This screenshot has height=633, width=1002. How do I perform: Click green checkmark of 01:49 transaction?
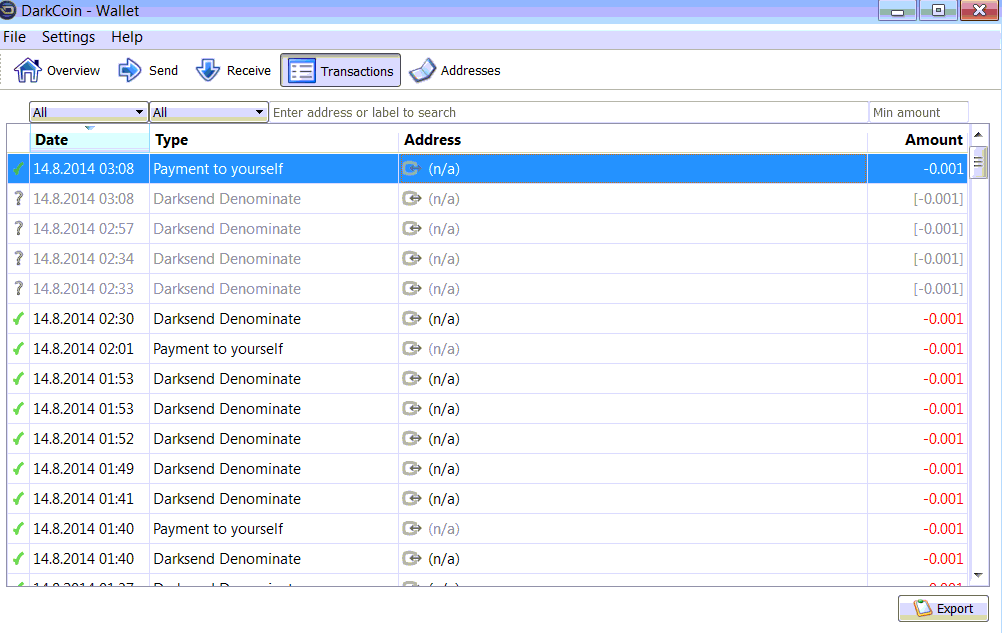coord(19,469)
